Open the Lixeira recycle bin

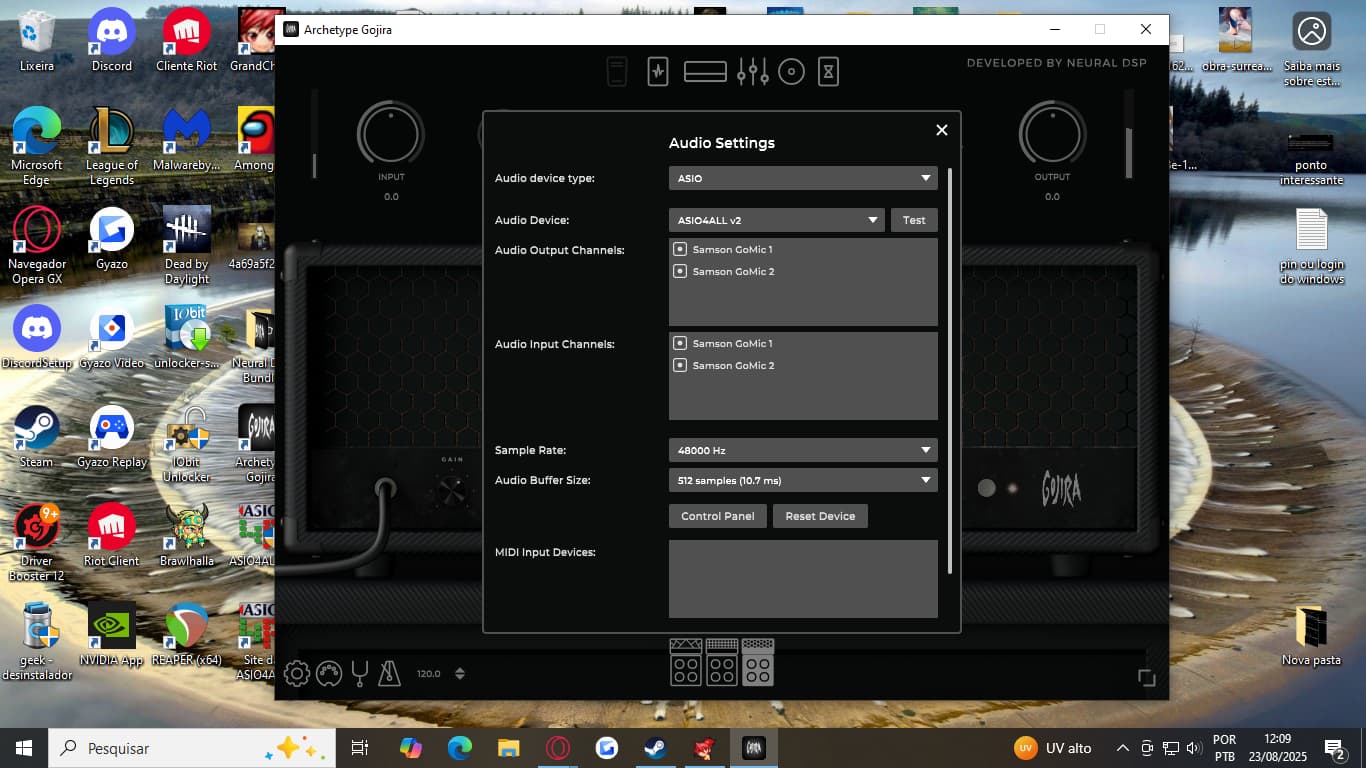37,41
